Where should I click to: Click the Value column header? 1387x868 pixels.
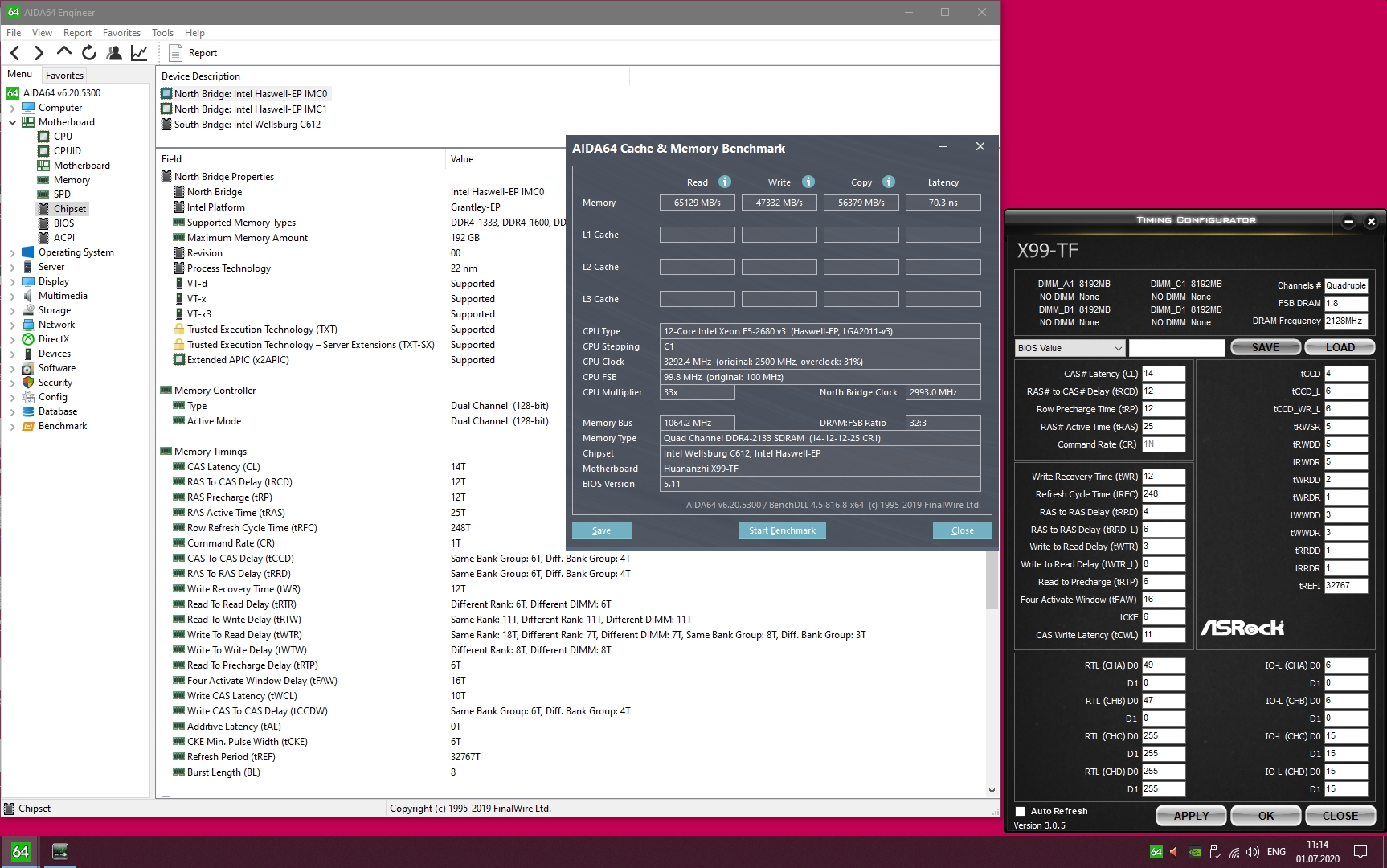click(x=462, y=159)
